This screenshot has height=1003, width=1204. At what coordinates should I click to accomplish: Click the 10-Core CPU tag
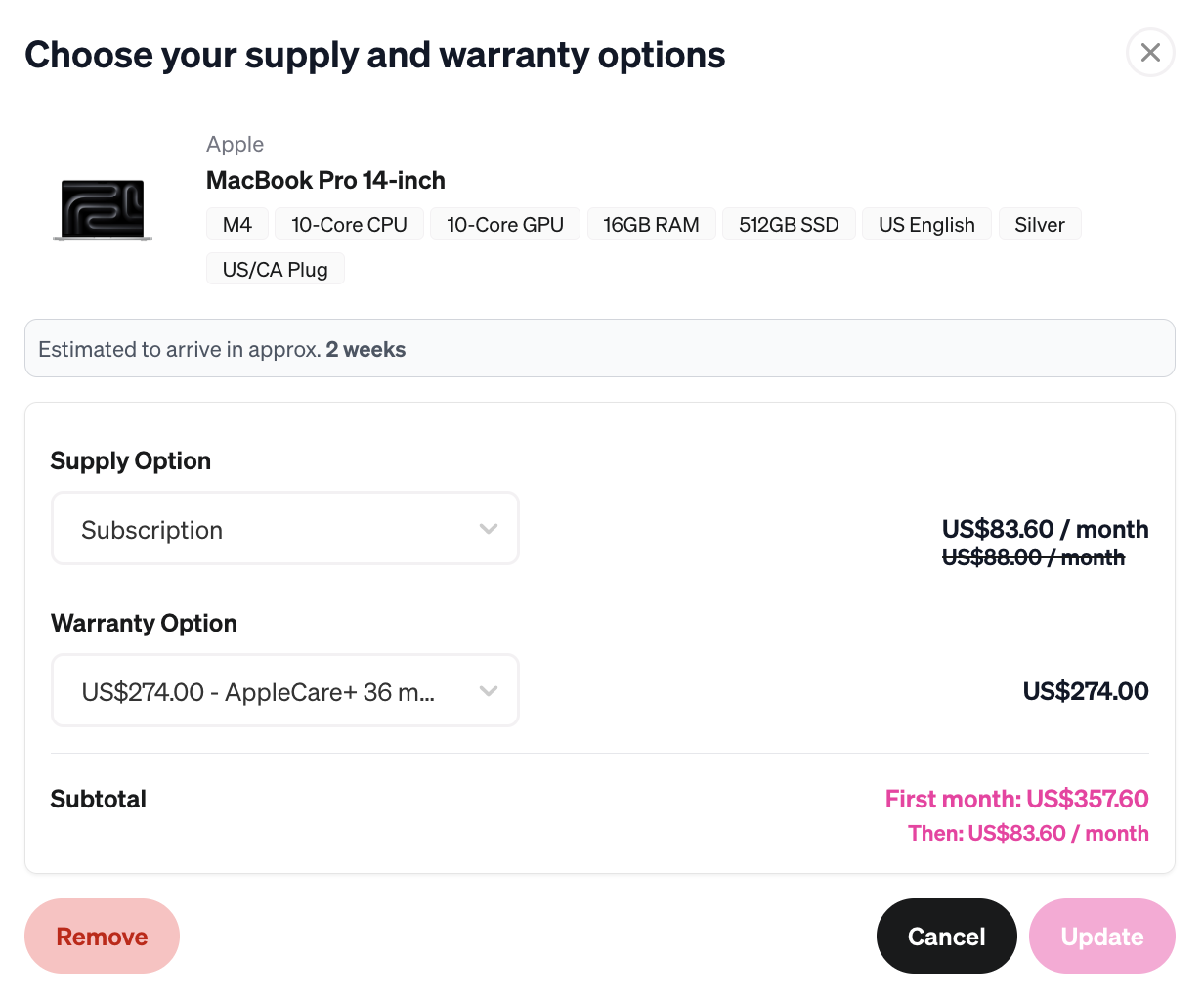(x=349, y=224)
